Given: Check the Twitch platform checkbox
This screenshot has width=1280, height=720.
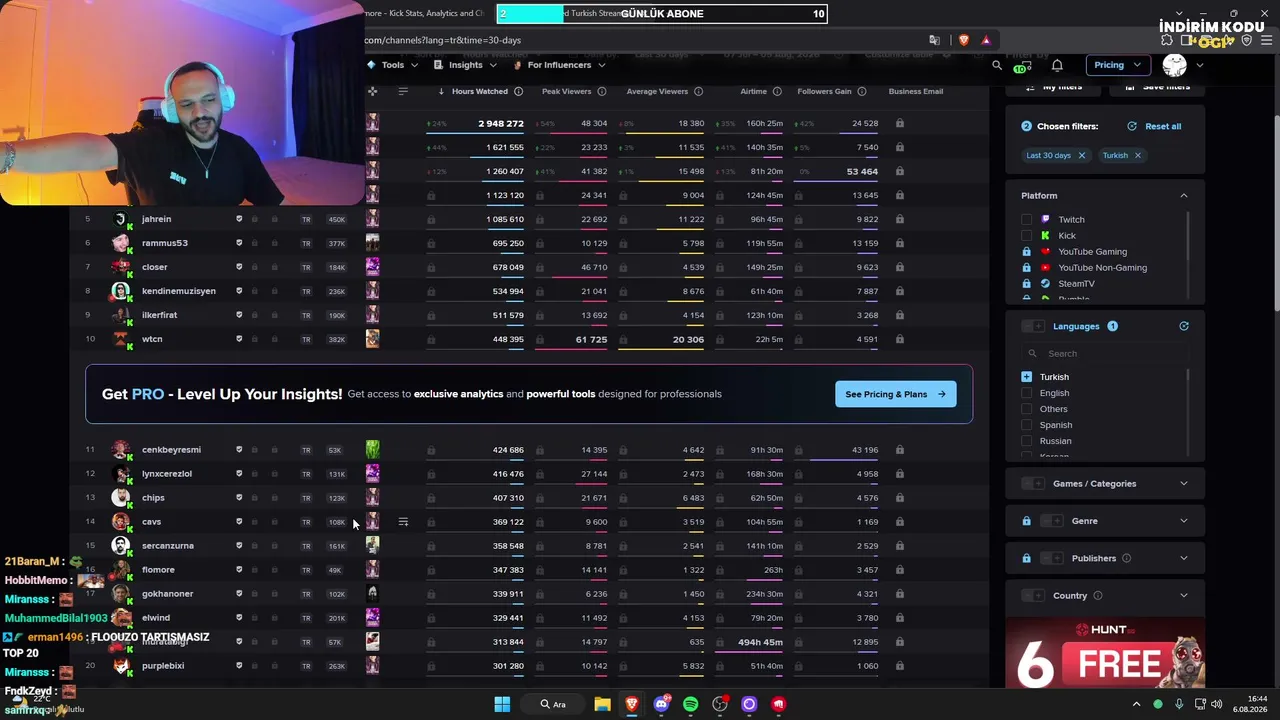Looking at the screenshot, I should 1026,219.
